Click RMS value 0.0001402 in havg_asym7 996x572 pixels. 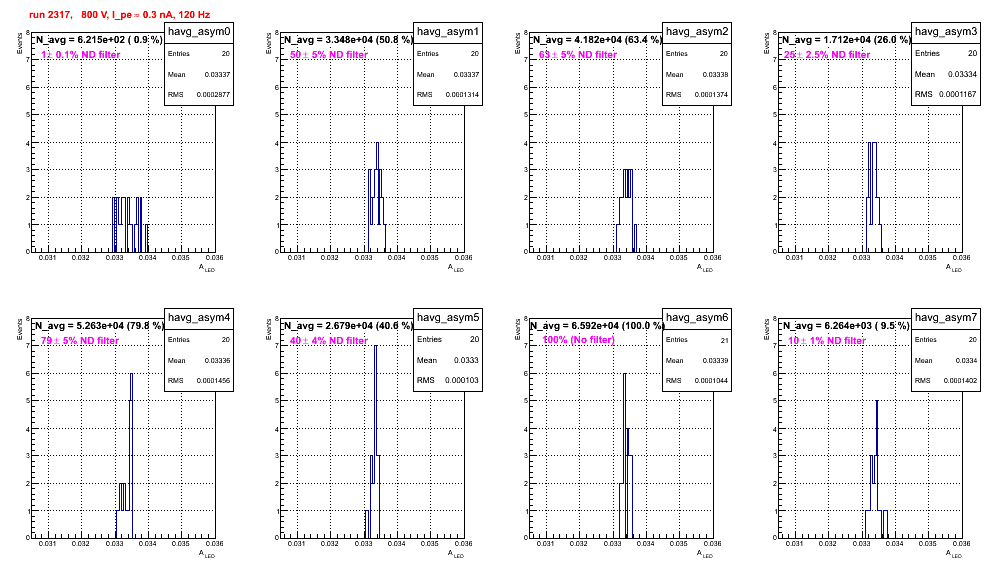(x=960, y=381)
